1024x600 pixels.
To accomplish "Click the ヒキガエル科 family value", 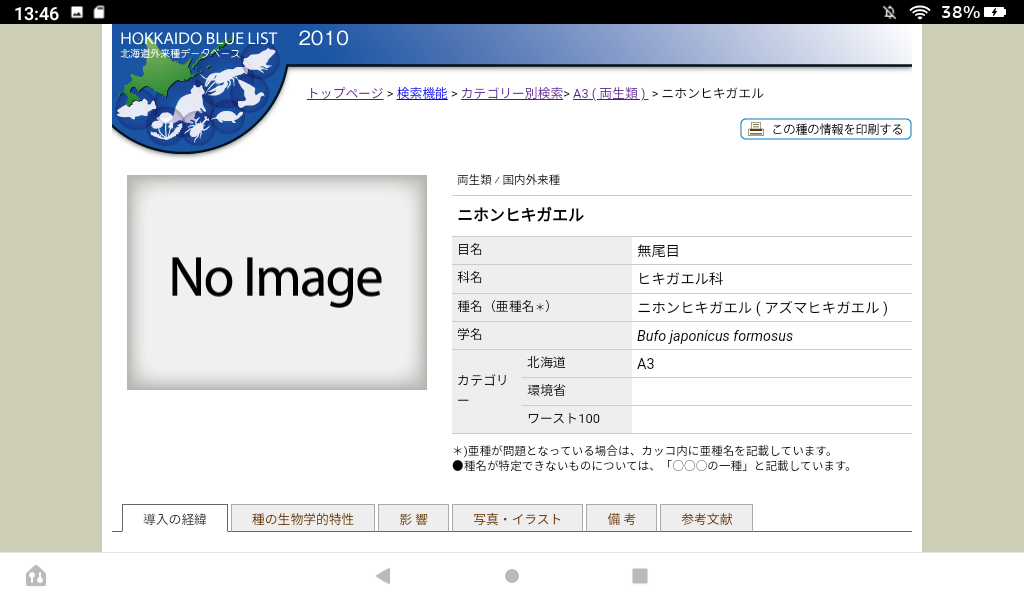I will click(680, 279).
